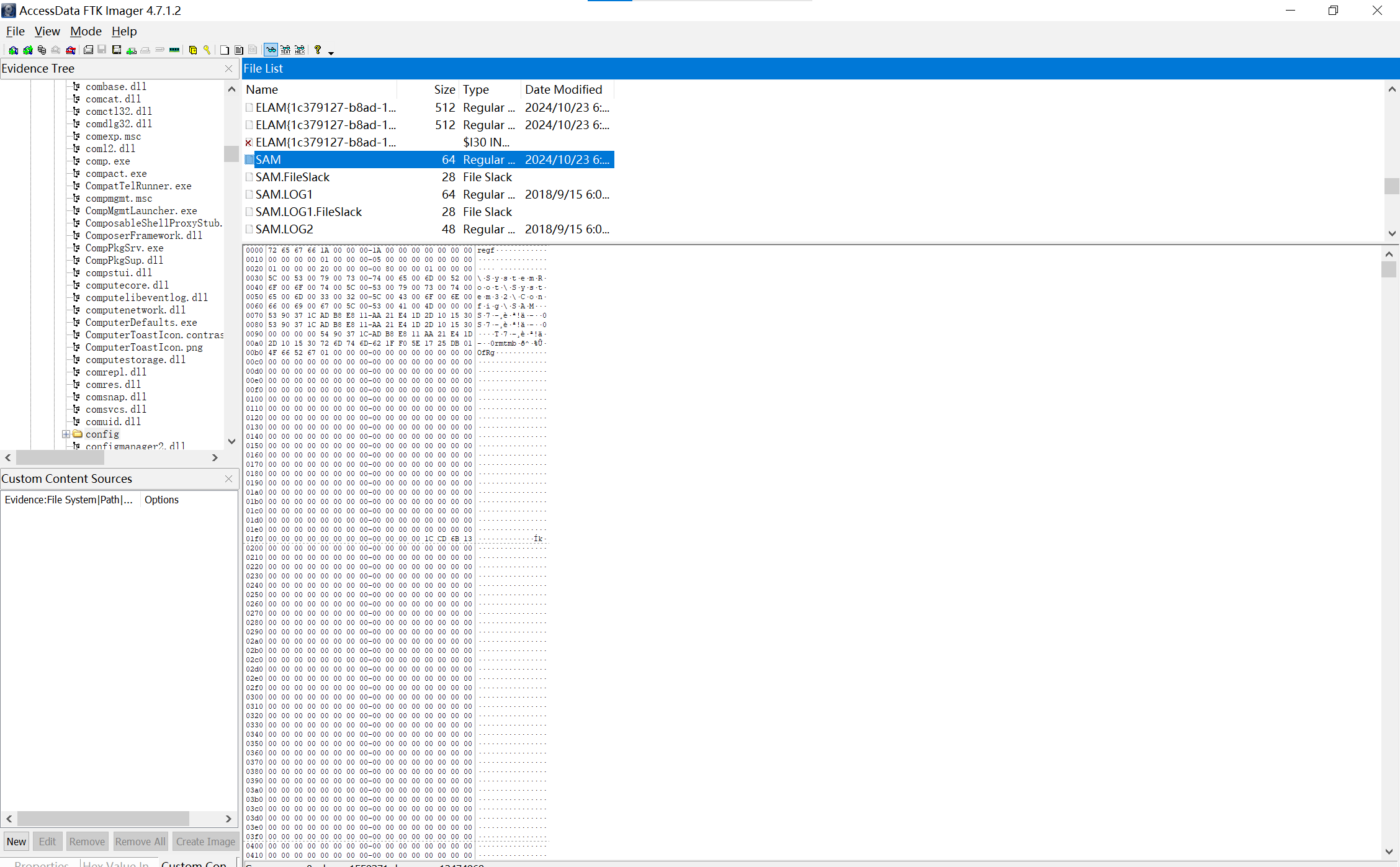This screenshot has height=867, width=1400.
Task: Sort file list by Type column
Action: click(490, 89)
